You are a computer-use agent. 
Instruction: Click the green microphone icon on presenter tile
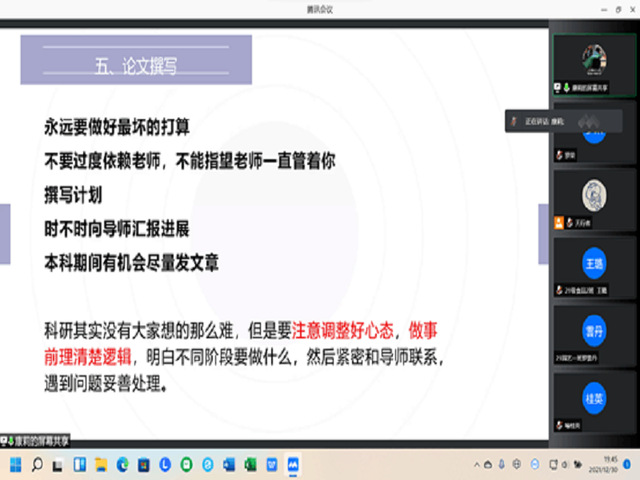tap(565, 88)
